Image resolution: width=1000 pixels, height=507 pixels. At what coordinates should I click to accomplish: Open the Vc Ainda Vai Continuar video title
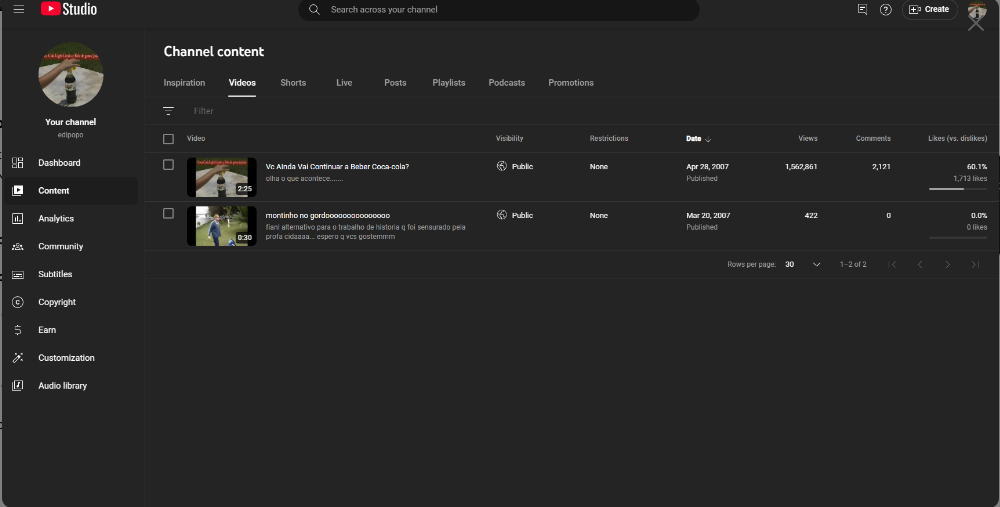[337, 166]
